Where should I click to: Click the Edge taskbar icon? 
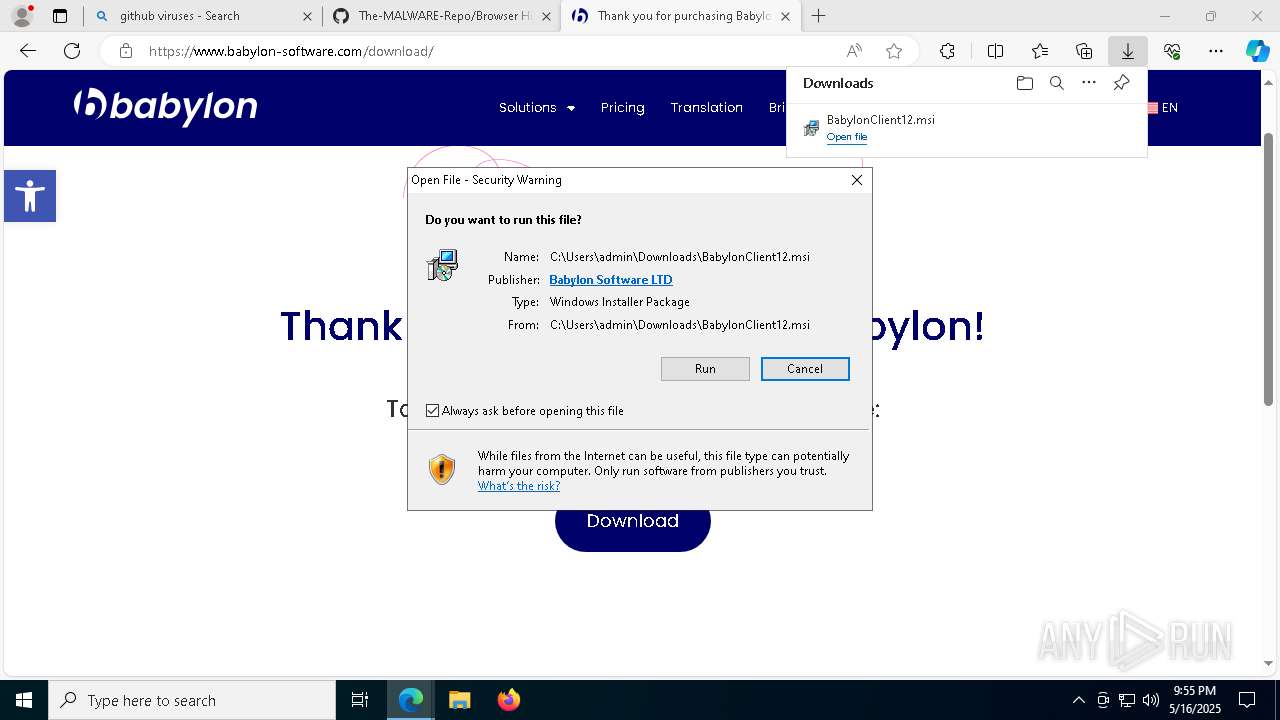click(411, 700)
